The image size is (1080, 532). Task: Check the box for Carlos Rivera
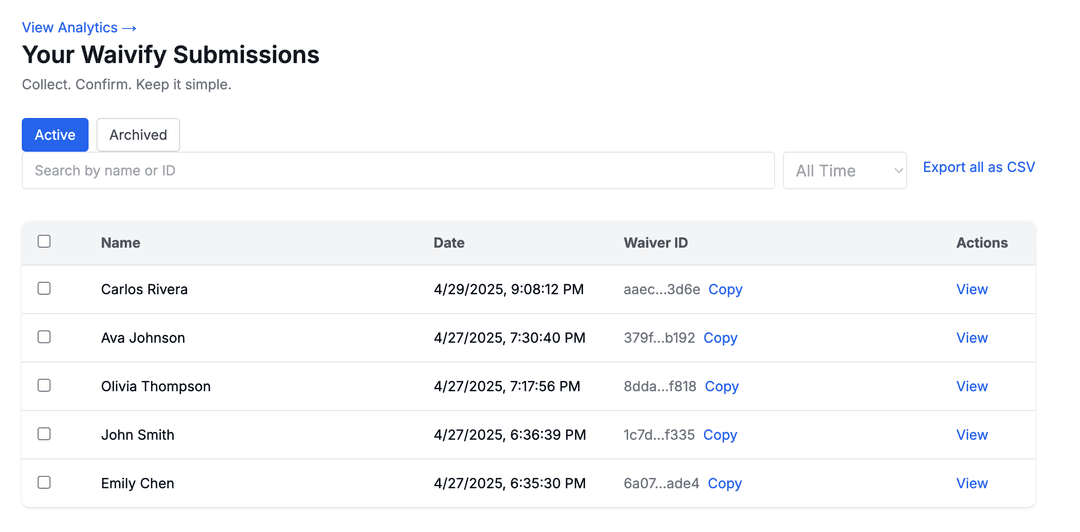tap(44, 289)
